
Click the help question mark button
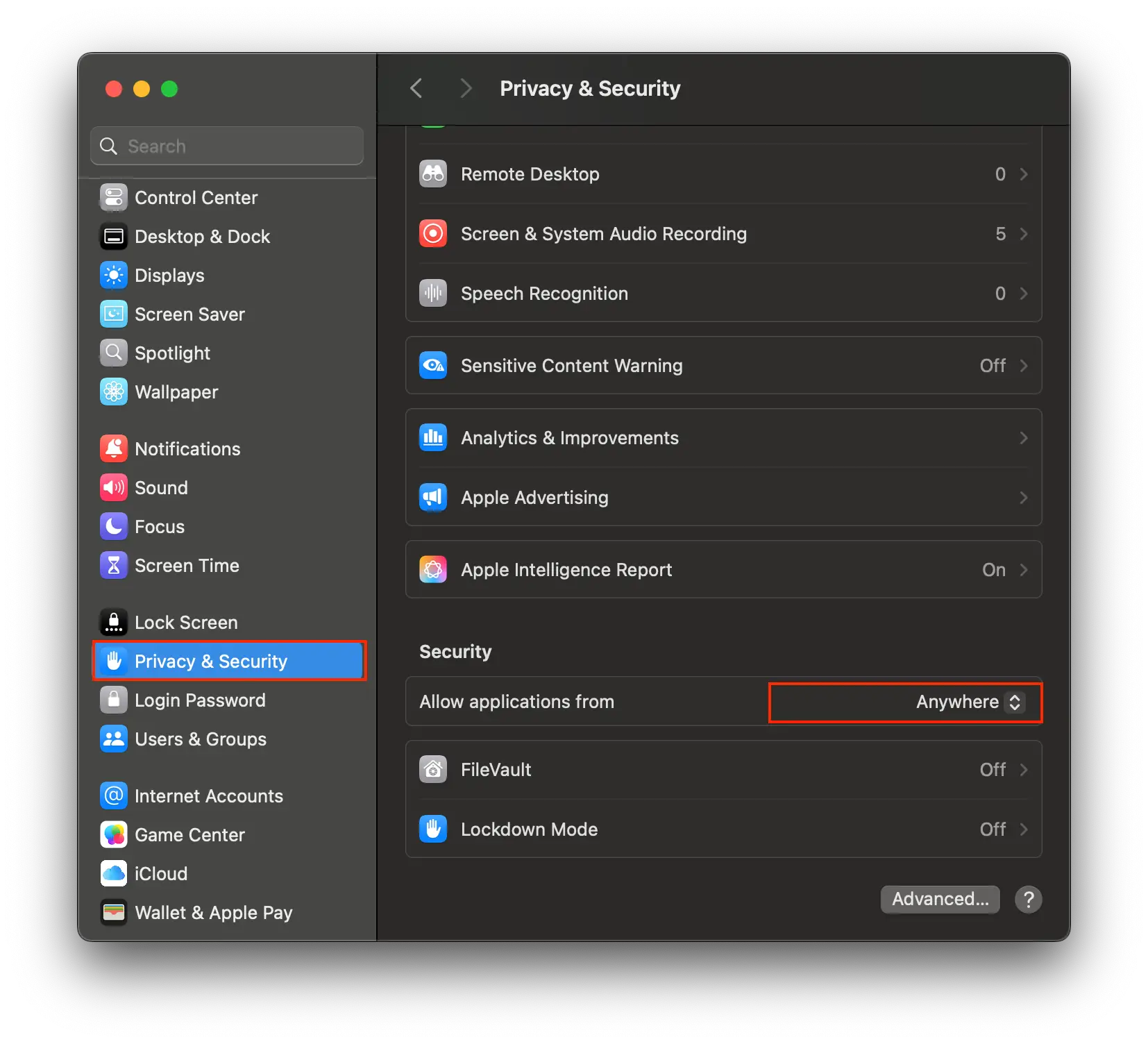[1028, 899]
